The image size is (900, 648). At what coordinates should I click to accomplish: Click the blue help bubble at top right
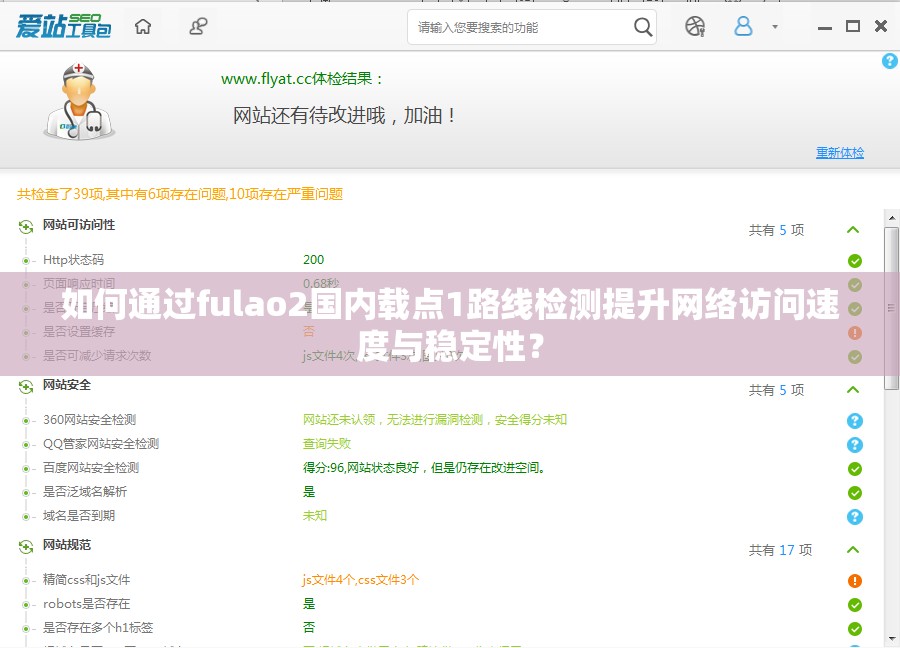click(889, 62)
